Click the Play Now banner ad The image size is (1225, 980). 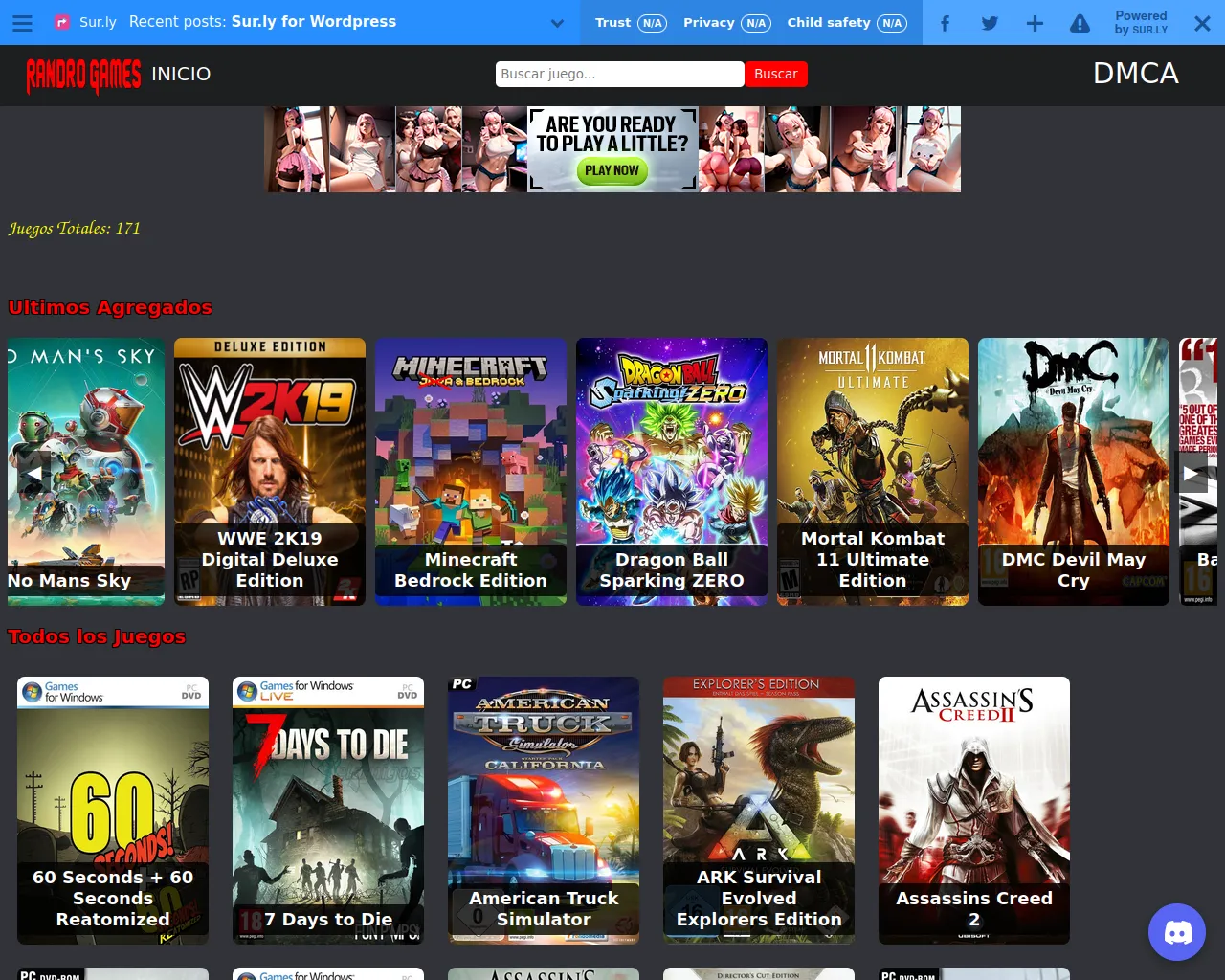(612, 149)
